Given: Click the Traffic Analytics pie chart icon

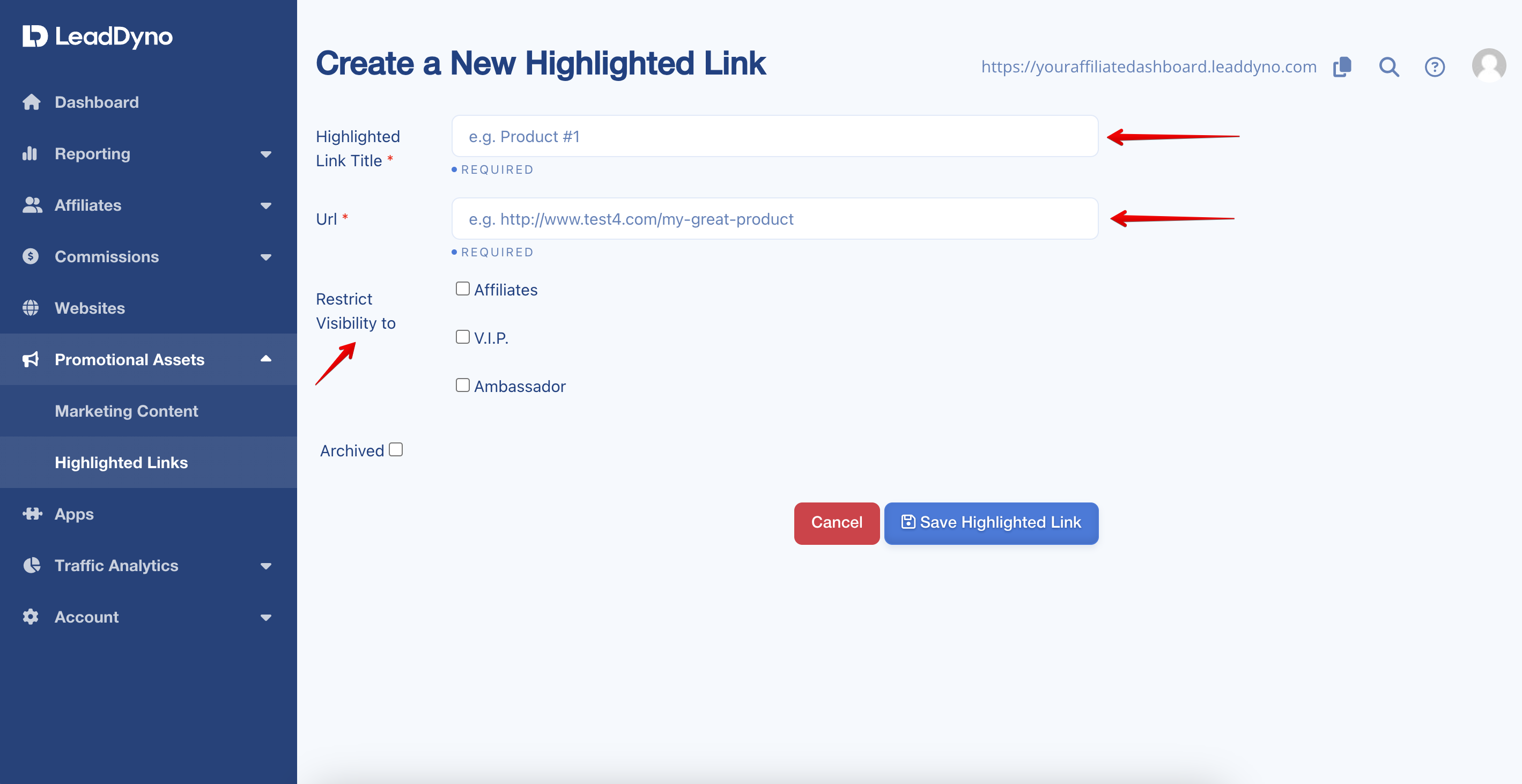Looking at the screenshot, I should coord(31,565).
